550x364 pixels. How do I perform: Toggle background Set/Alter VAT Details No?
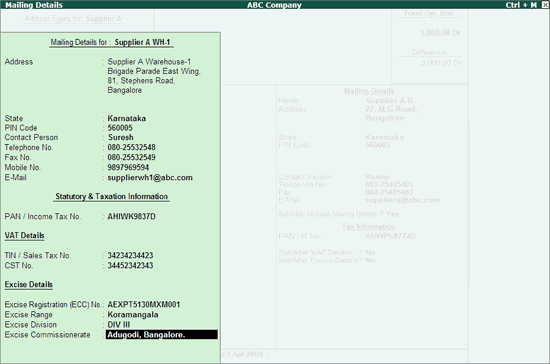point(370,252)
